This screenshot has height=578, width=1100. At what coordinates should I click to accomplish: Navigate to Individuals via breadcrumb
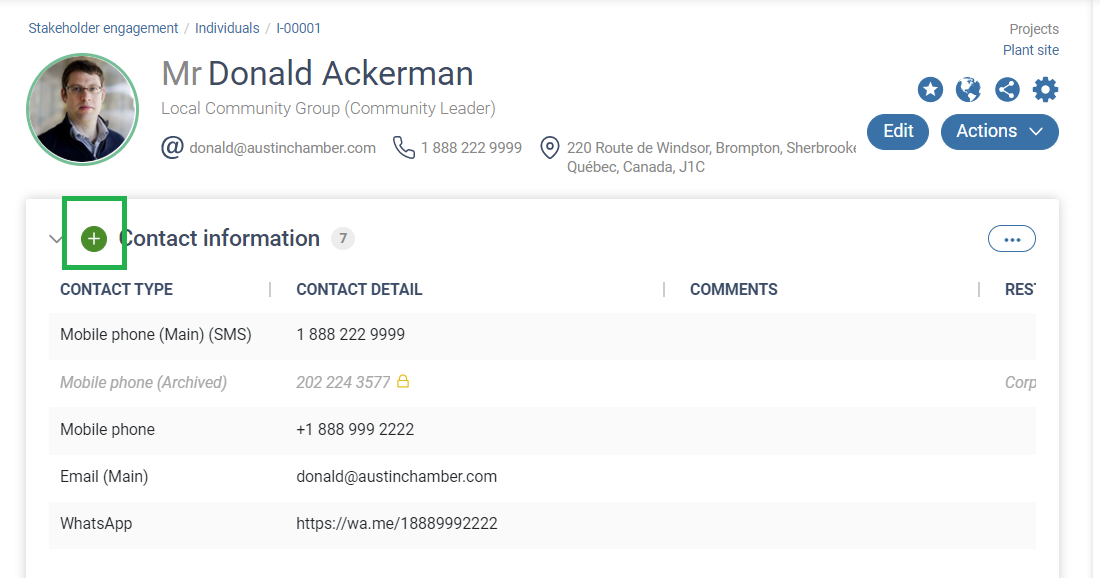tap(227, 28)
